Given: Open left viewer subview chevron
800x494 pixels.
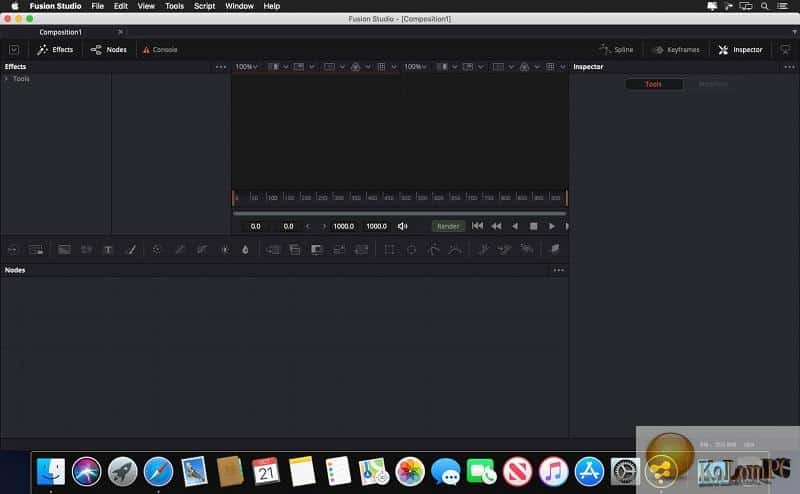Looking at the screenshot, I should [312, 67].
